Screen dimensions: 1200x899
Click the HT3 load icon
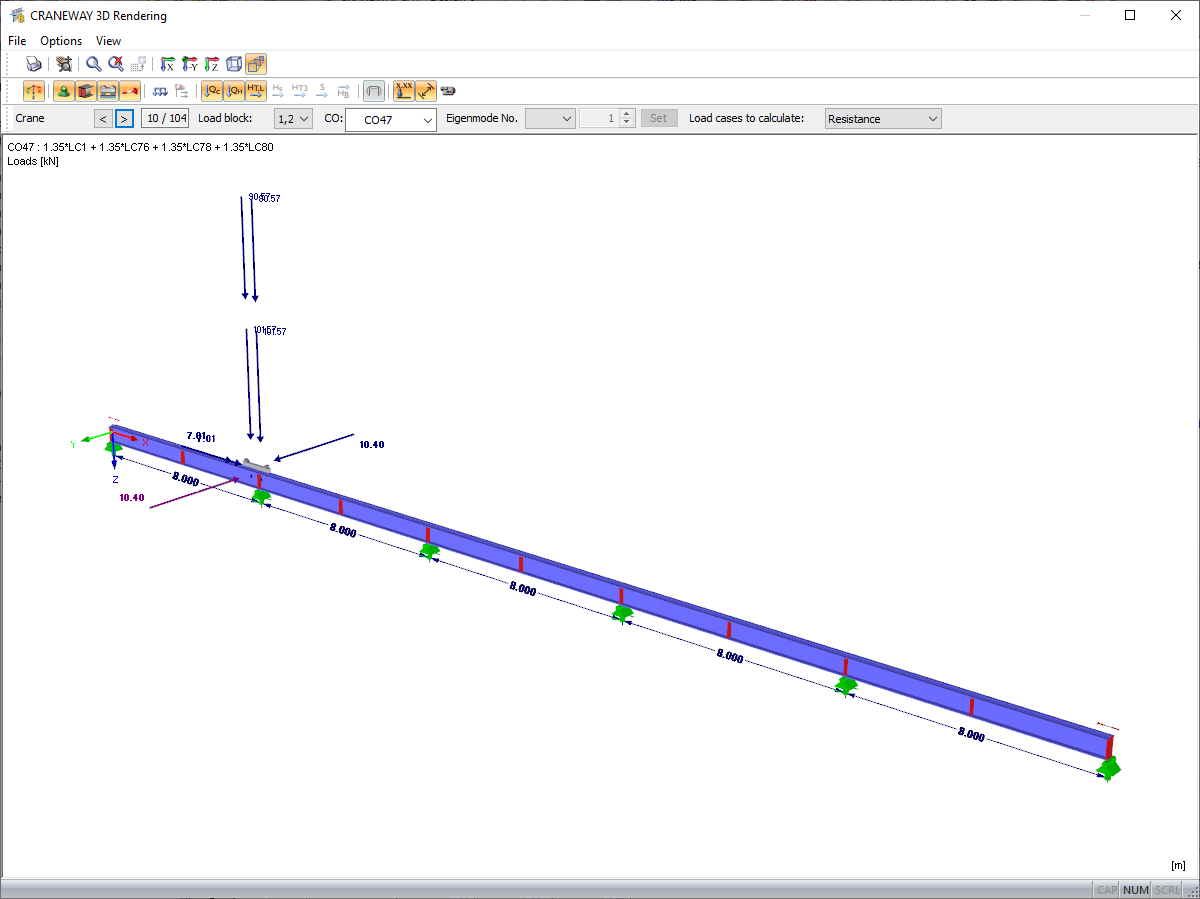(300, 91)
